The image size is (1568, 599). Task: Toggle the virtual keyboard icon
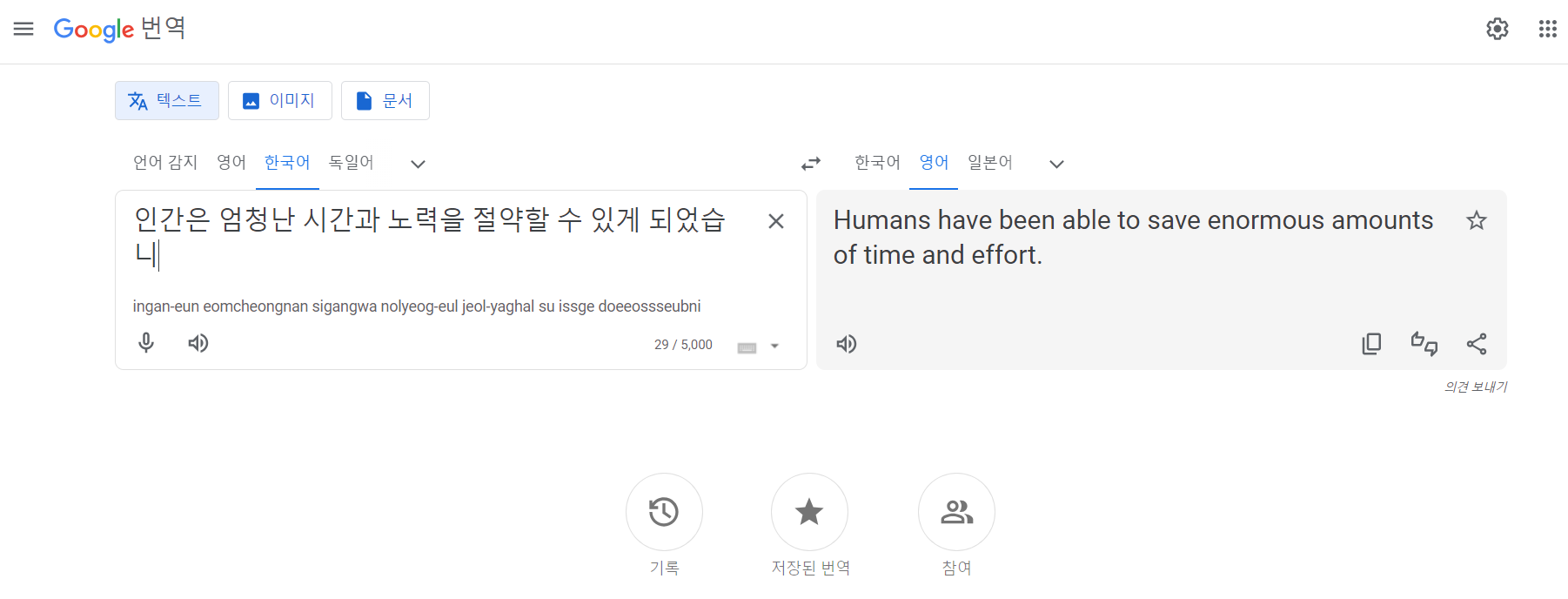747,347
